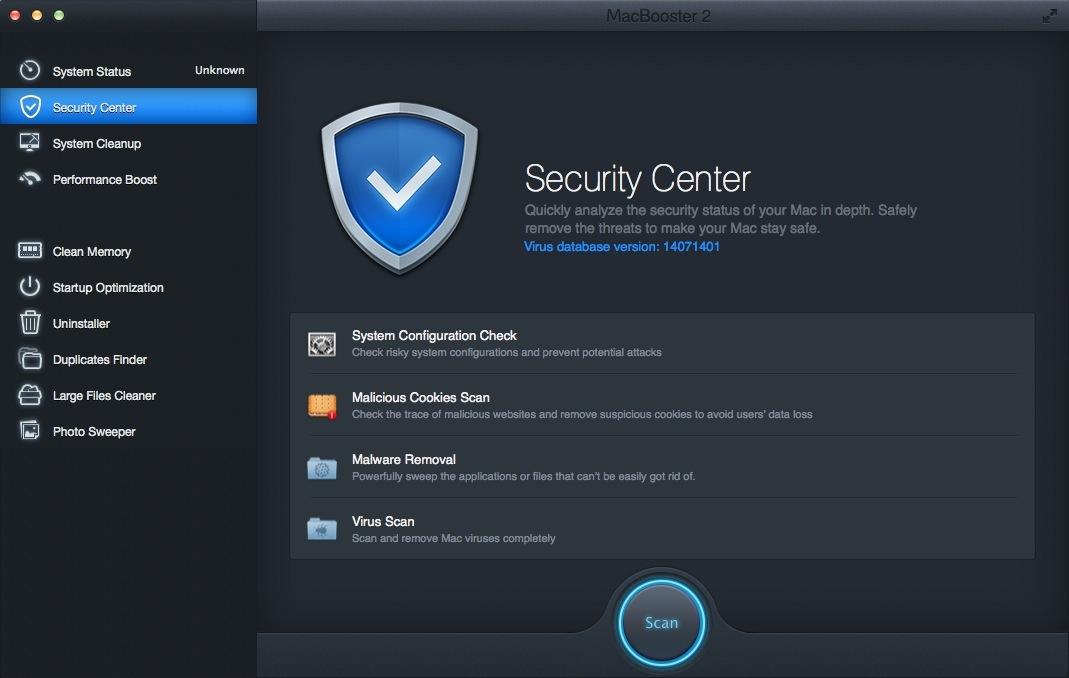Image resolution: width=1069 pixels, height=678 pixels.
Task: Click the System Configuration Check icon
Action: pyautogui.click(x=322, y=344)
